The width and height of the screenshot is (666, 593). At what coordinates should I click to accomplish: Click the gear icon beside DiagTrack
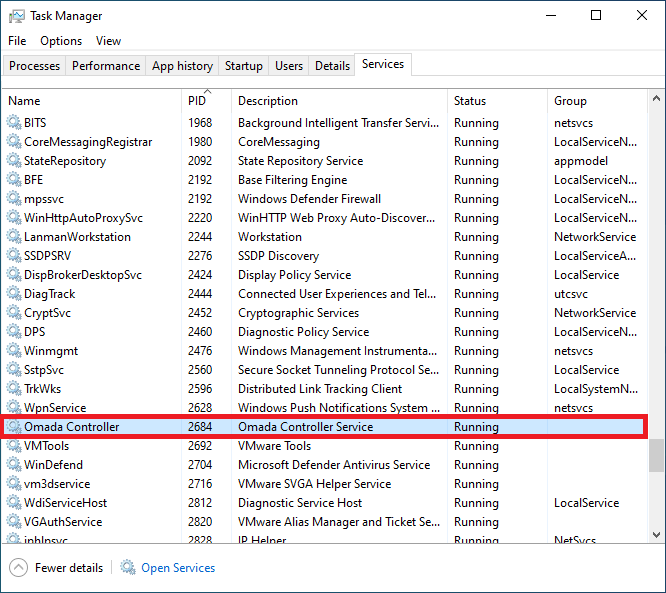(x=14, y=294)
